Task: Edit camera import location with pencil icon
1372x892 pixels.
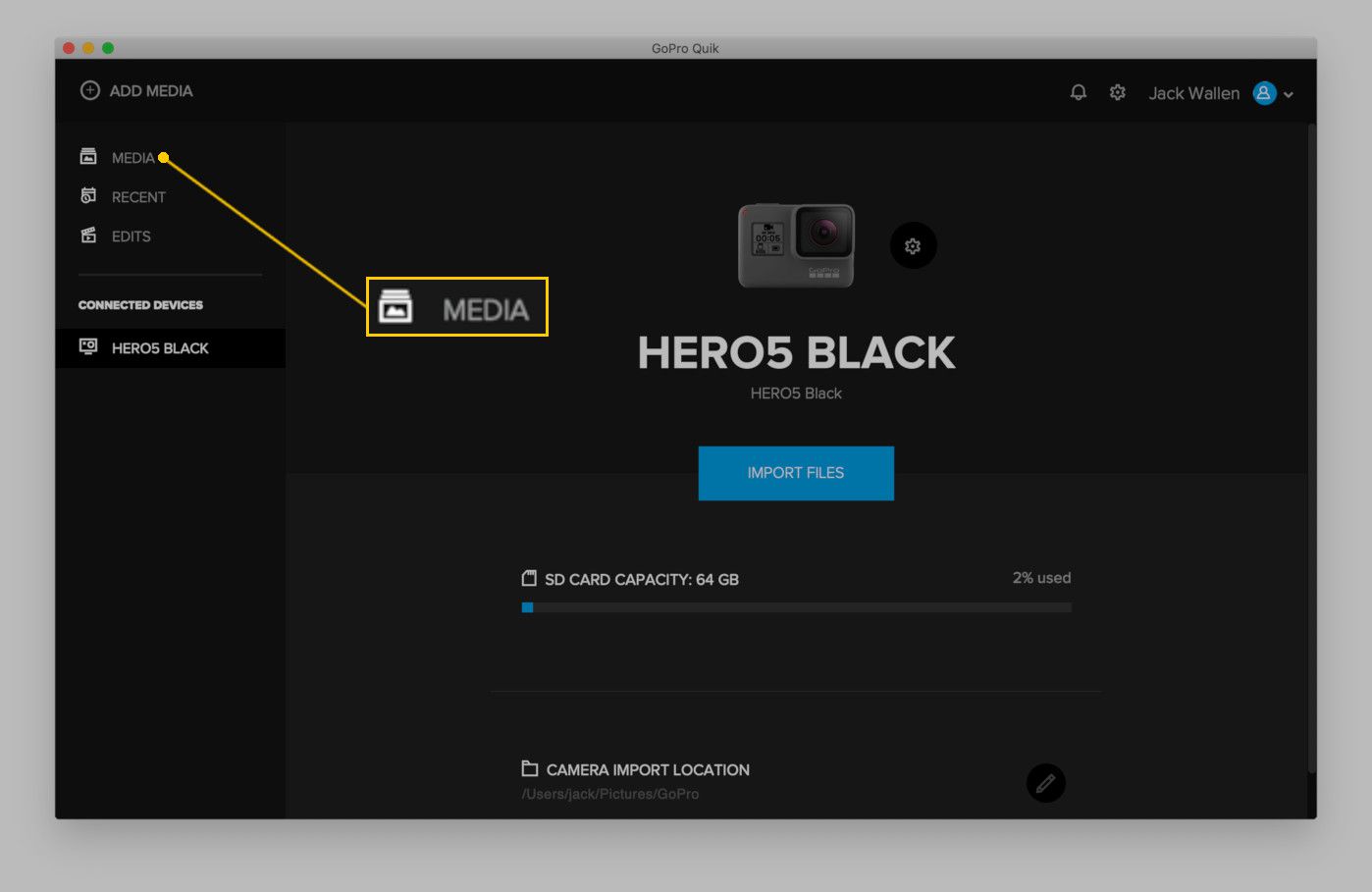Action: click(1045, 783)
